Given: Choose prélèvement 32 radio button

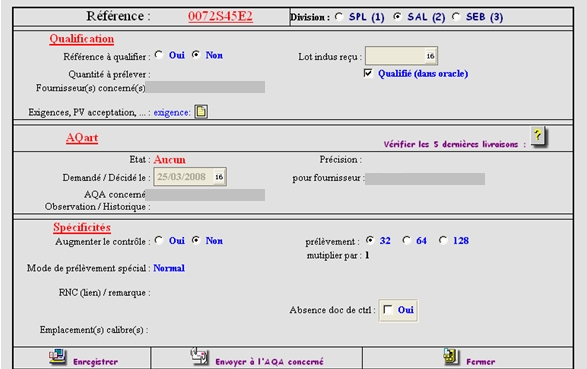Looking at the screenshot, I should click(370, 240).
